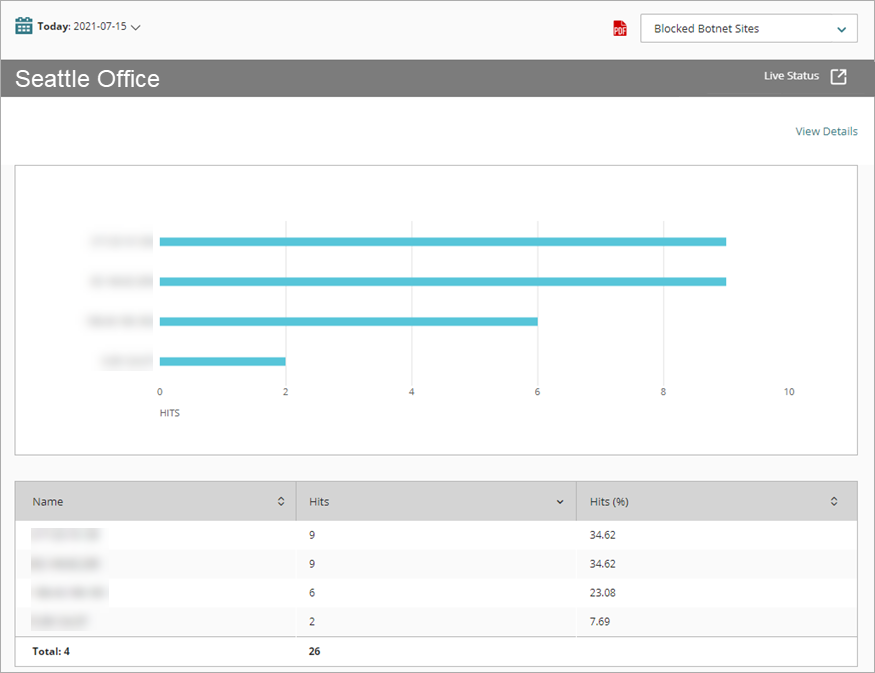This screenshot has height=673, width=875.
Task: Open the View Details link
Action: click(826, 131)
